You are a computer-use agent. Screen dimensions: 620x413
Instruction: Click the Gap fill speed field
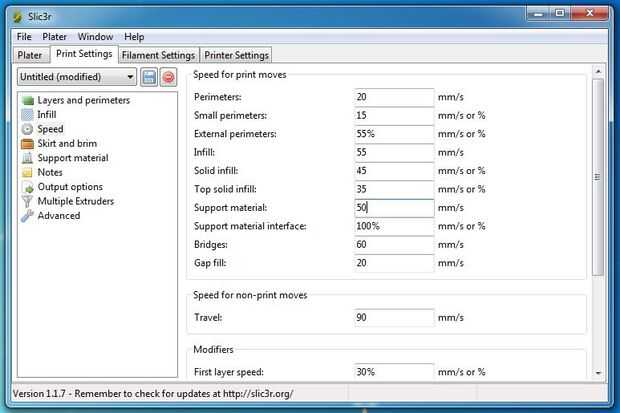[394, 263]
